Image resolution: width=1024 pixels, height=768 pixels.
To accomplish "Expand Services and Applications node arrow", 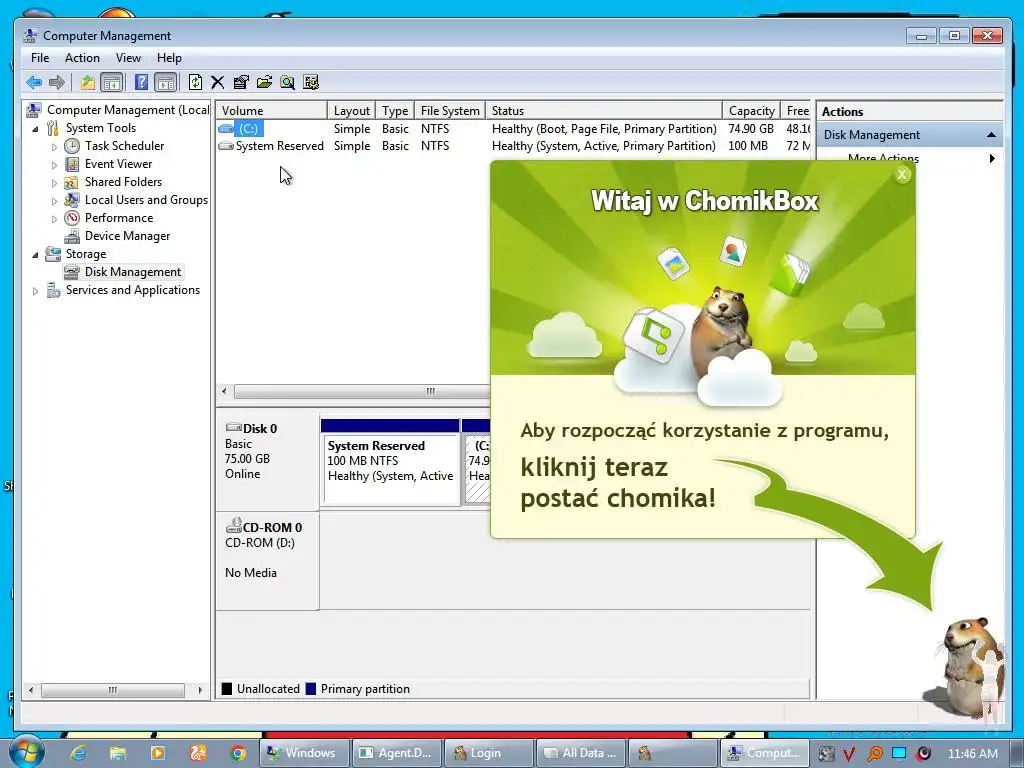I will click(35, 291).
